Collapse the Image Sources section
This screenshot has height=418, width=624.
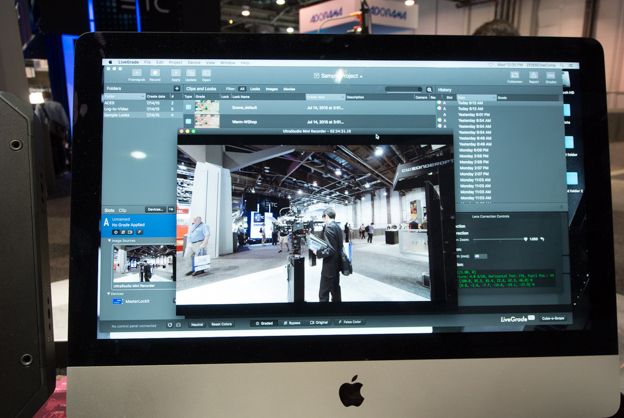tap(109, 241)
